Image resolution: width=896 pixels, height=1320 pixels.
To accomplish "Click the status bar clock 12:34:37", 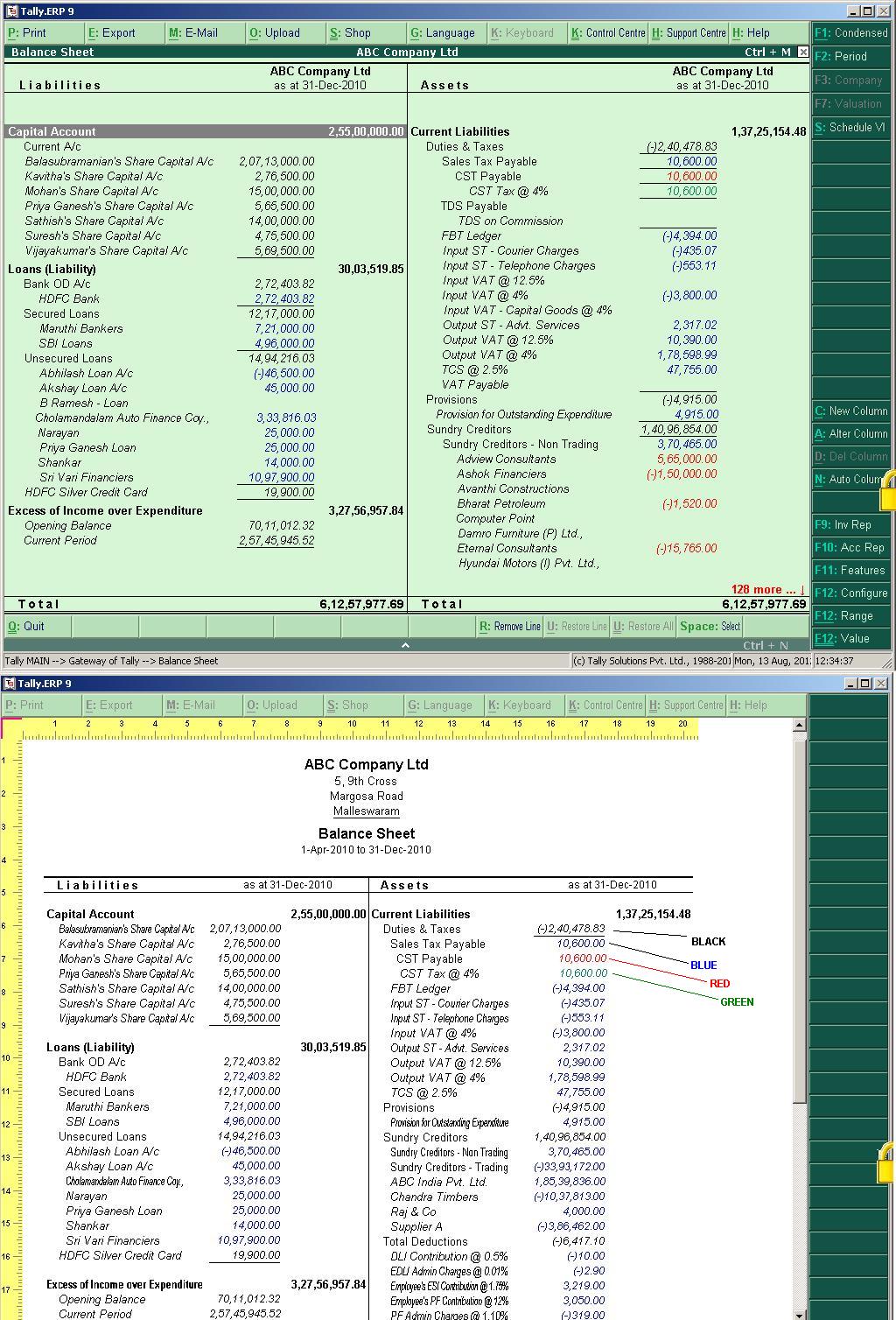I will coord(834,661).
